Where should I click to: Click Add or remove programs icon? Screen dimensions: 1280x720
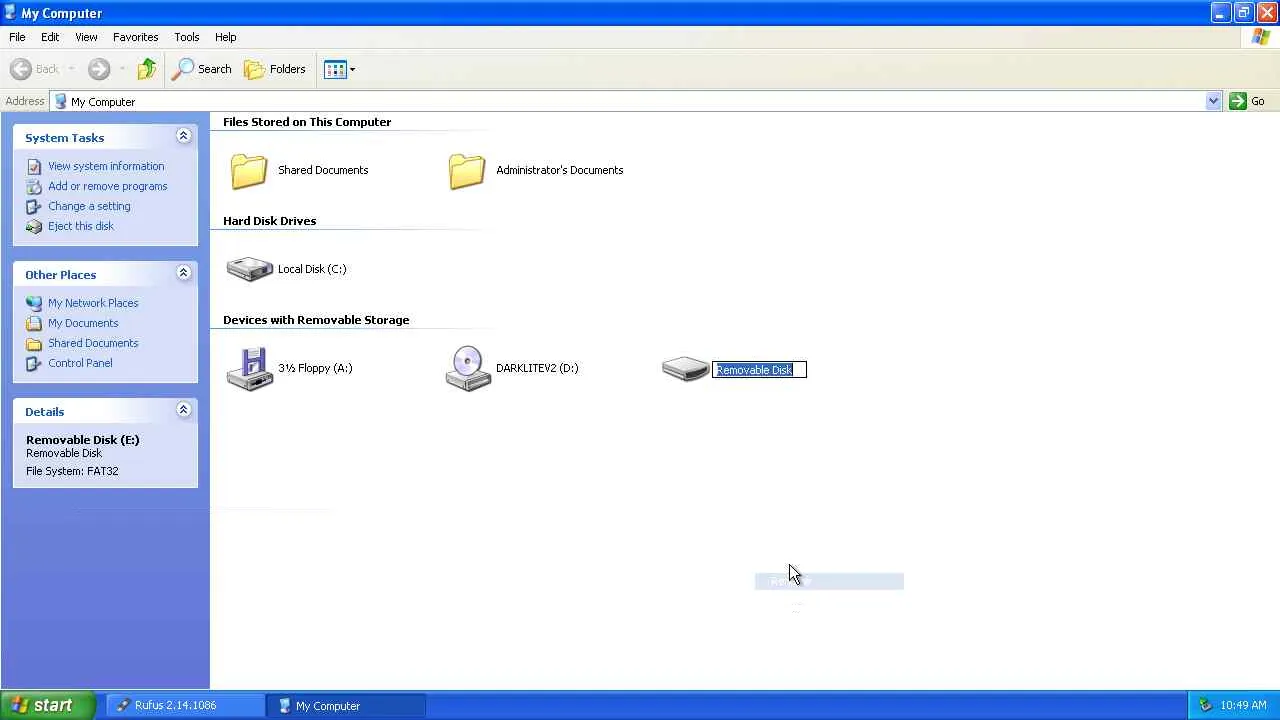34,186
